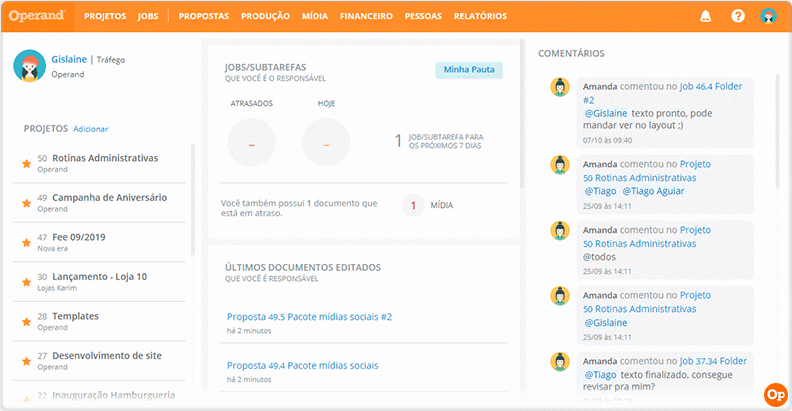This screenshot has width=792, height=411.
Task: Open project 30 Lançamento - Loja 10
Action: [100, 277]
